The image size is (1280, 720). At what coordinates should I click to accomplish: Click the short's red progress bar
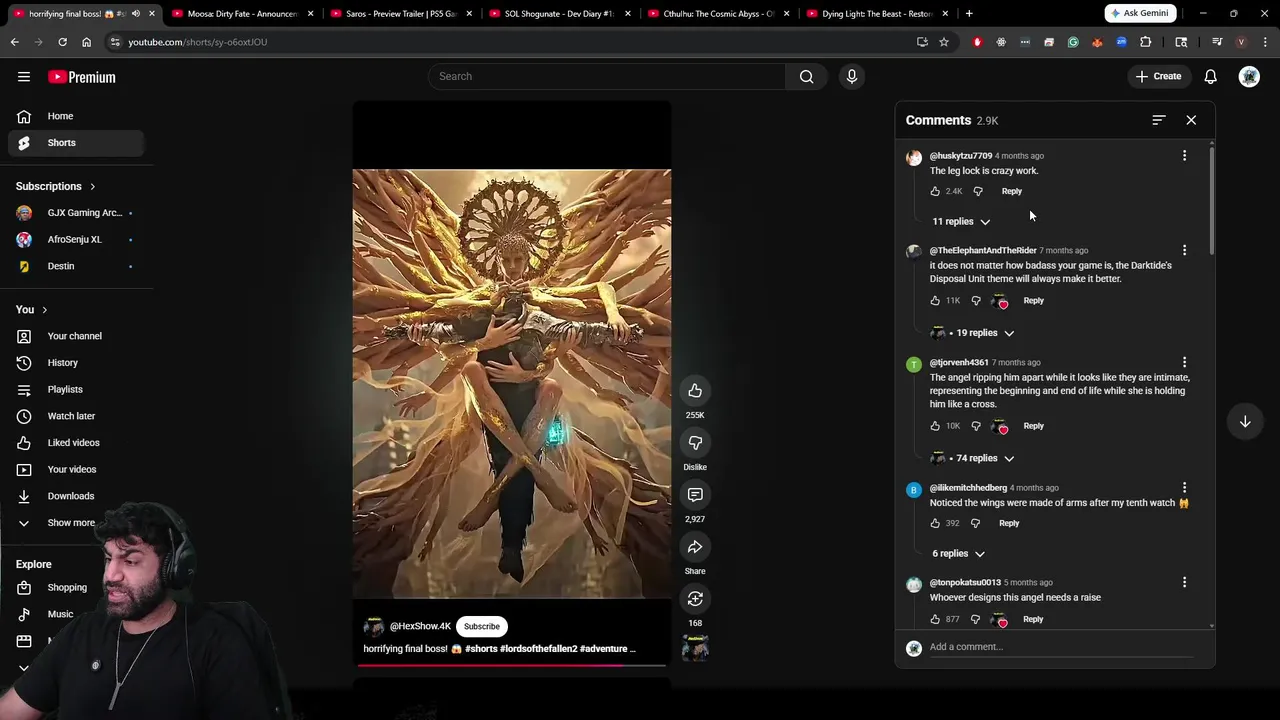click(x=512, y=665)
